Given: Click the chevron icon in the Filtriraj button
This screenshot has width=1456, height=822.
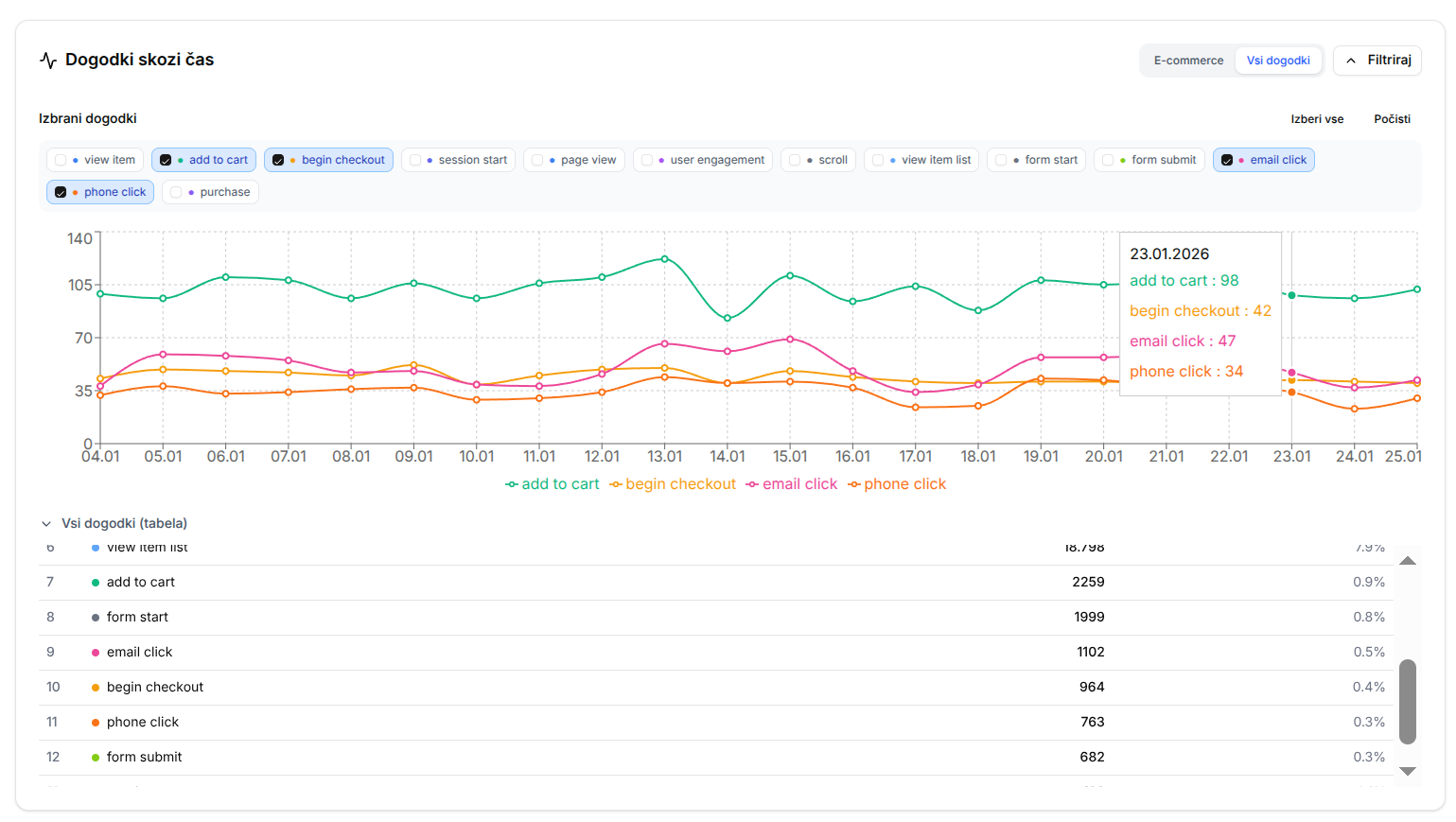Looking at the screenshot, I should pos(1351,61).
